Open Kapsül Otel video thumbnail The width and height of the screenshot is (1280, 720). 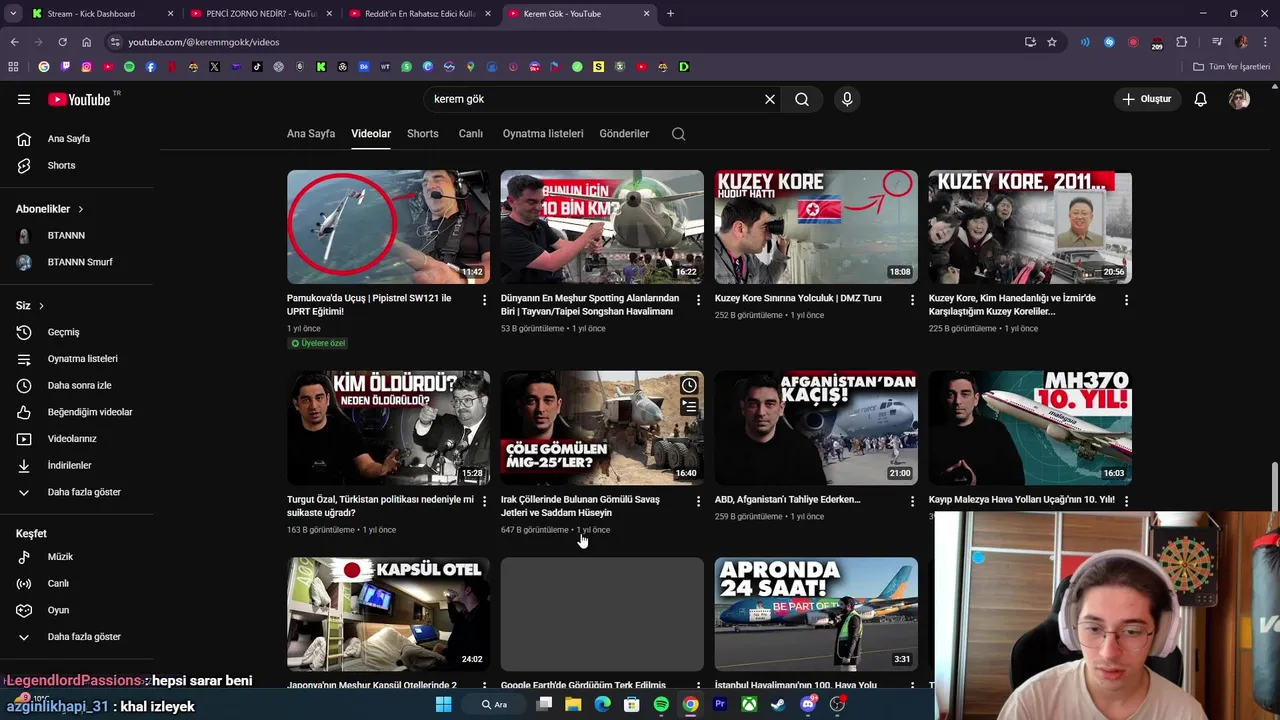(x=389, y=614)
